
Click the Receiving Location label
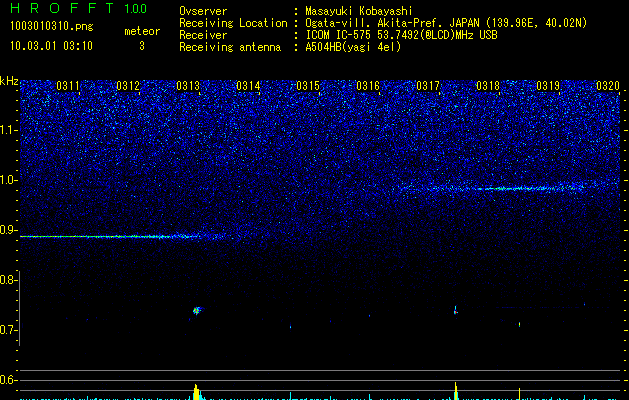coord(233,23)
